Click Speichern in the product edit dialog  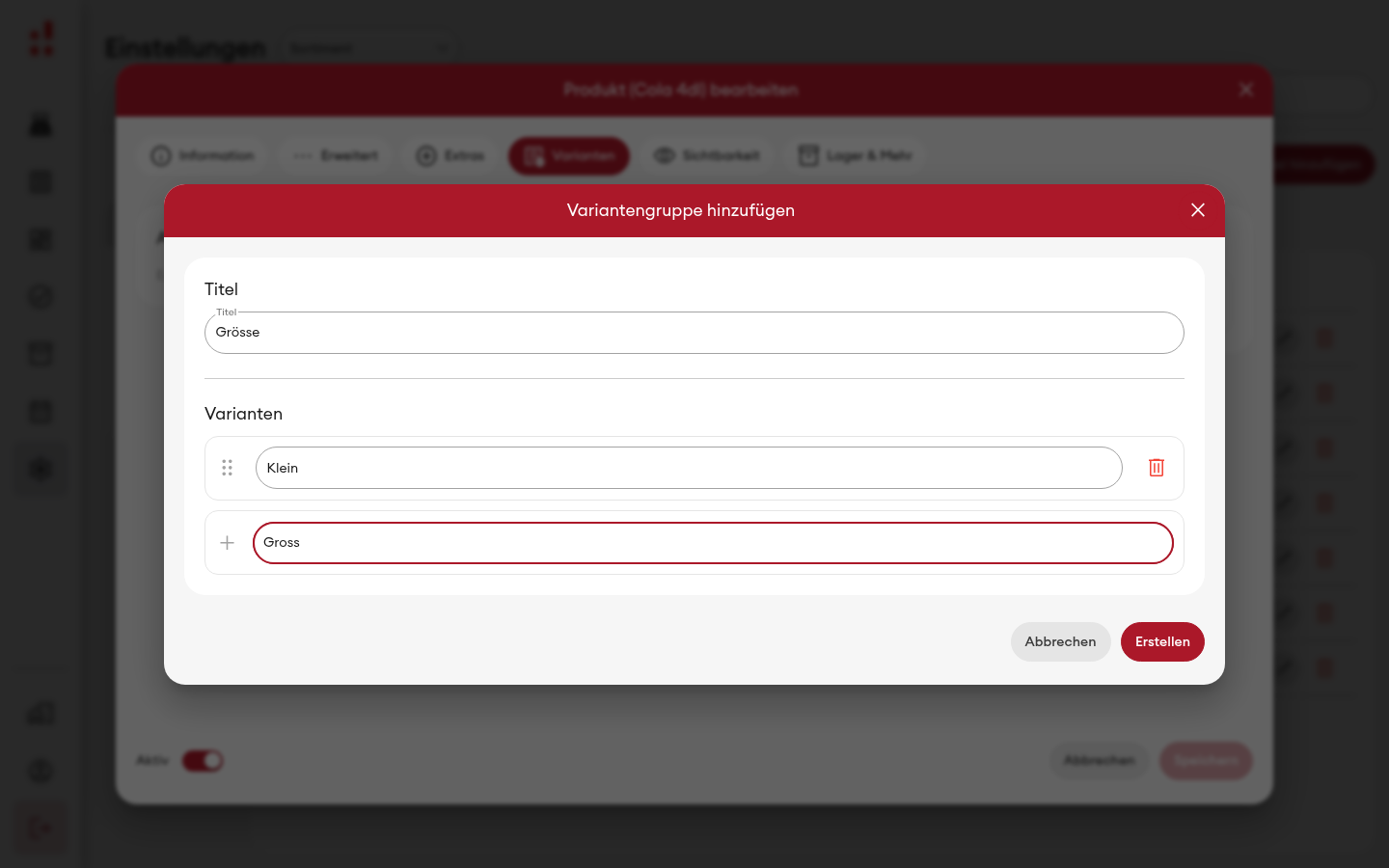(x=1207, y=761)
